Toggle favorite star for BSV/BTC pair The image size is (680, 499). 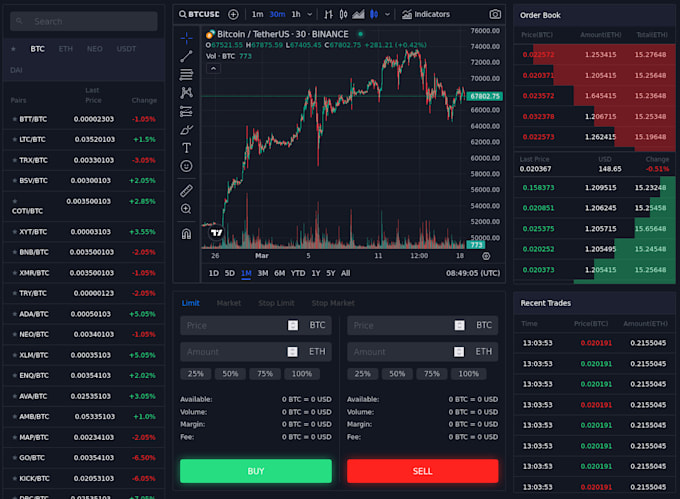[15, 181]
